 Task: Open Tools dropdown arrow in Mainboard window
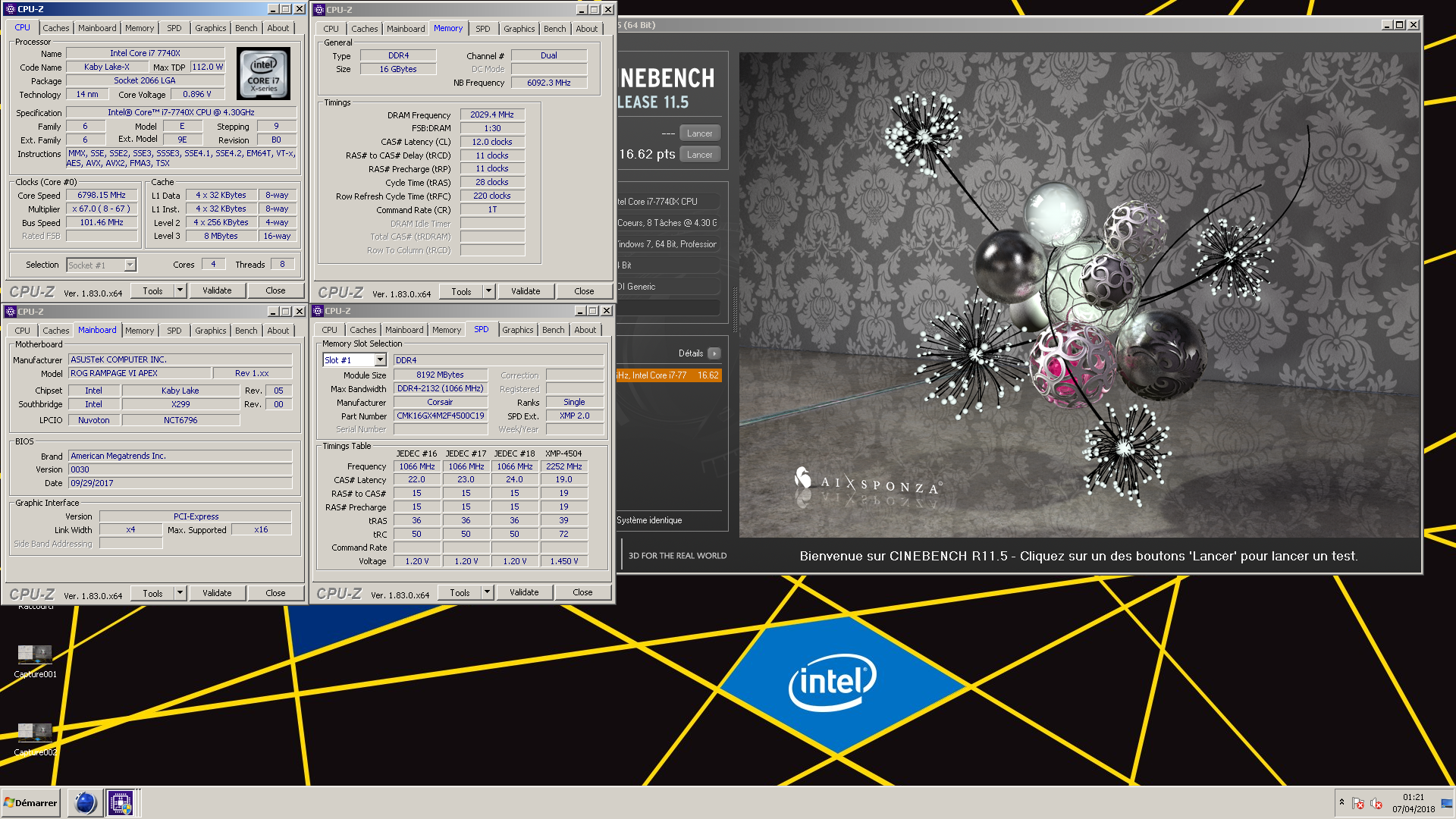pyautogui.click(x=180, y=593)
